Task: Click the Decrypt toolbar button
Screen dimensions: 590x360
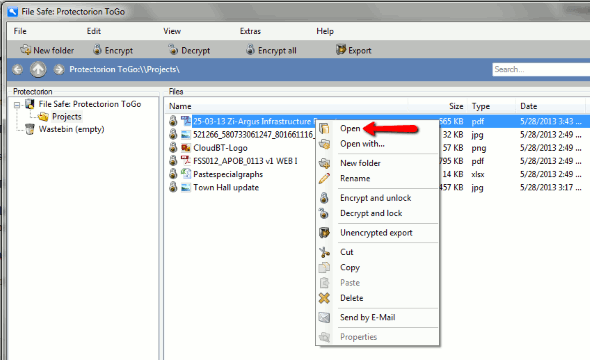Action: [189, 50]
